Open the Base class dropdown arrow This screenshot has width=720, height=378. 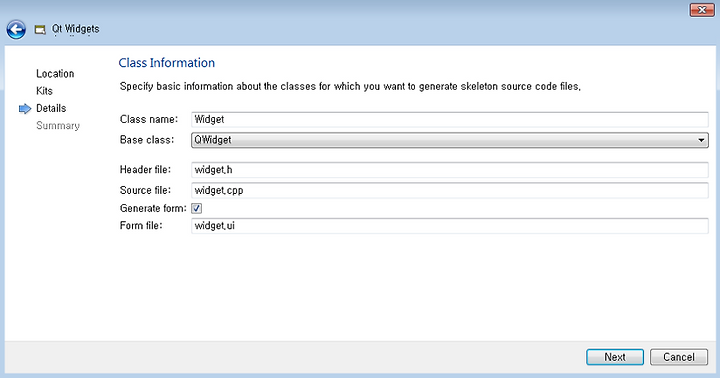click(x=701, y=140)
